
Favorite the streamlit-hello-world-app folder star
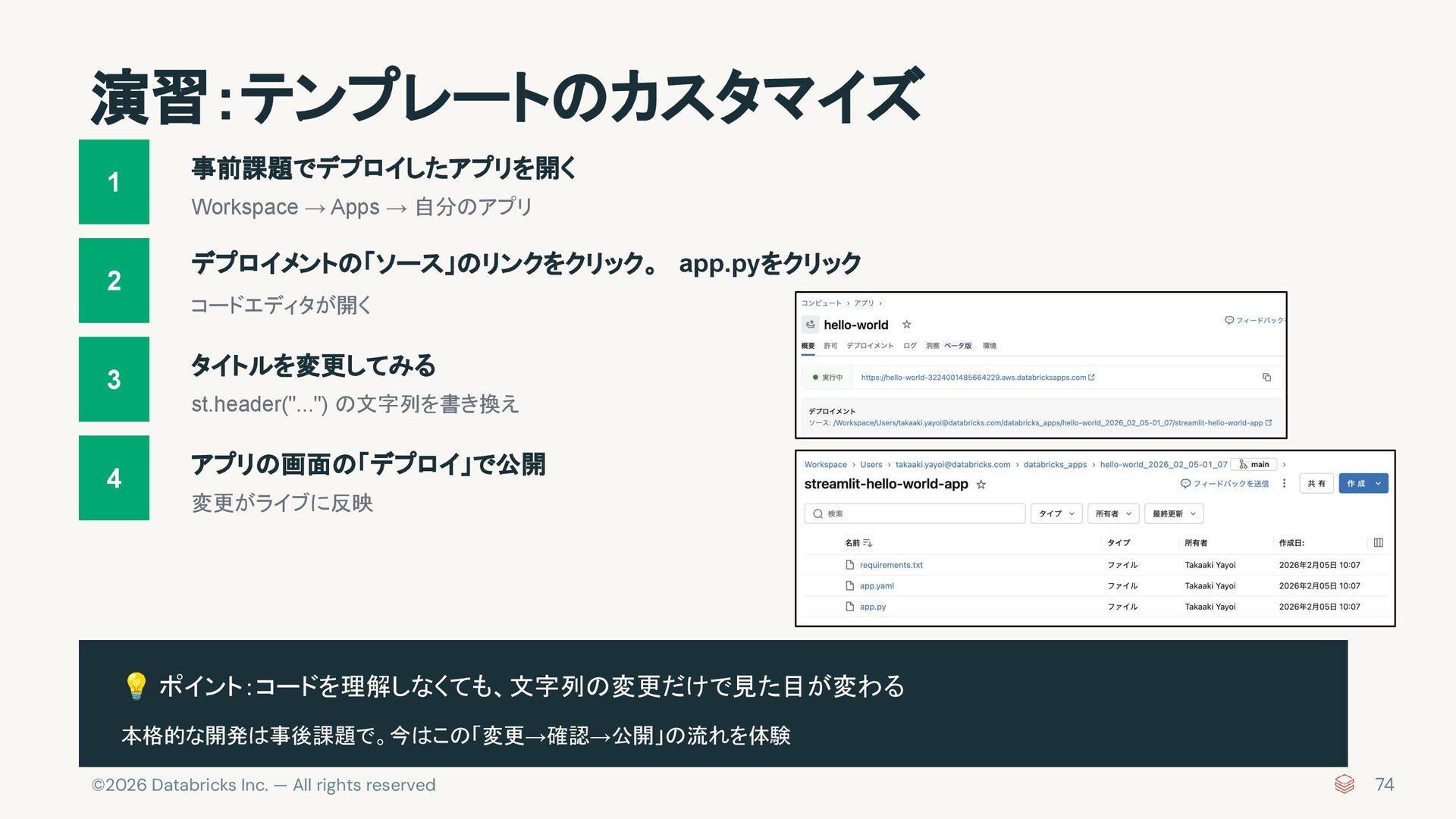[x=981, y=485]
